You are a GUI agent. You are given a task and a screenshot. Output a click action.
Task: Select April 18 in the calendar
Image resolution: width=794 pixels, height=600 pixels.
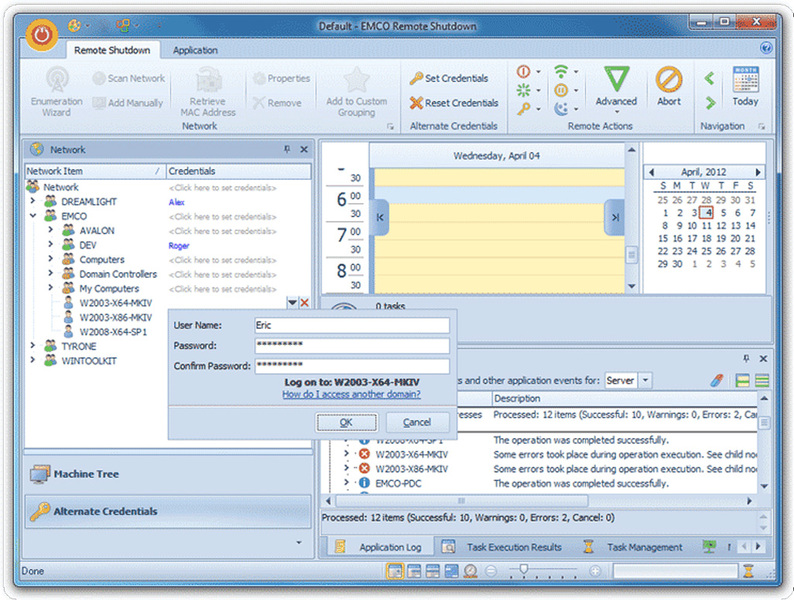coord(706,238)
